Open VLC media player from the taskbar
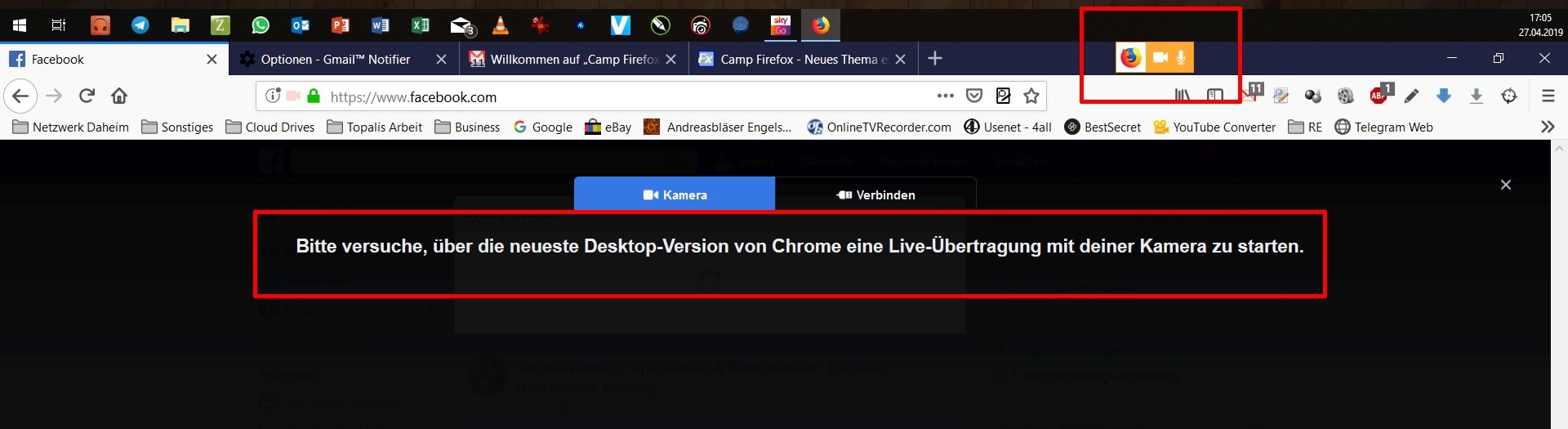The width and height of the screenshot is (1568, 429). click(x=501, y=25)
